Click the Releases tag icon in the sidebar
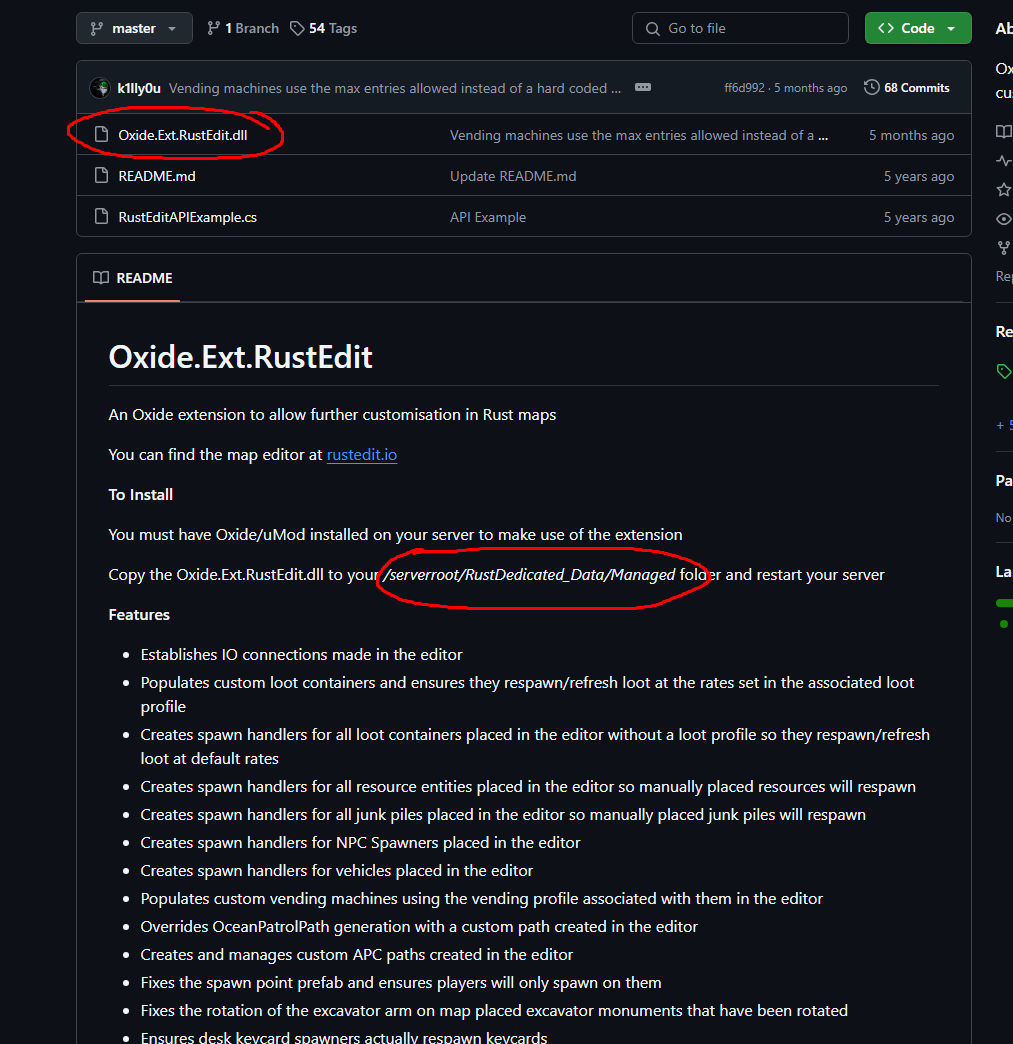This screenshot has width=1013, height=1044. (1003, 370)
